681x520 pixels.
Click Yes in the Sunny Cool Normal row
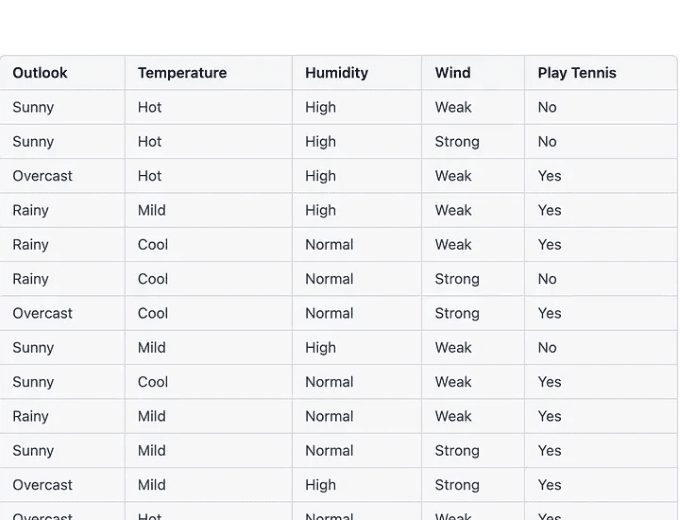point(549,382)
